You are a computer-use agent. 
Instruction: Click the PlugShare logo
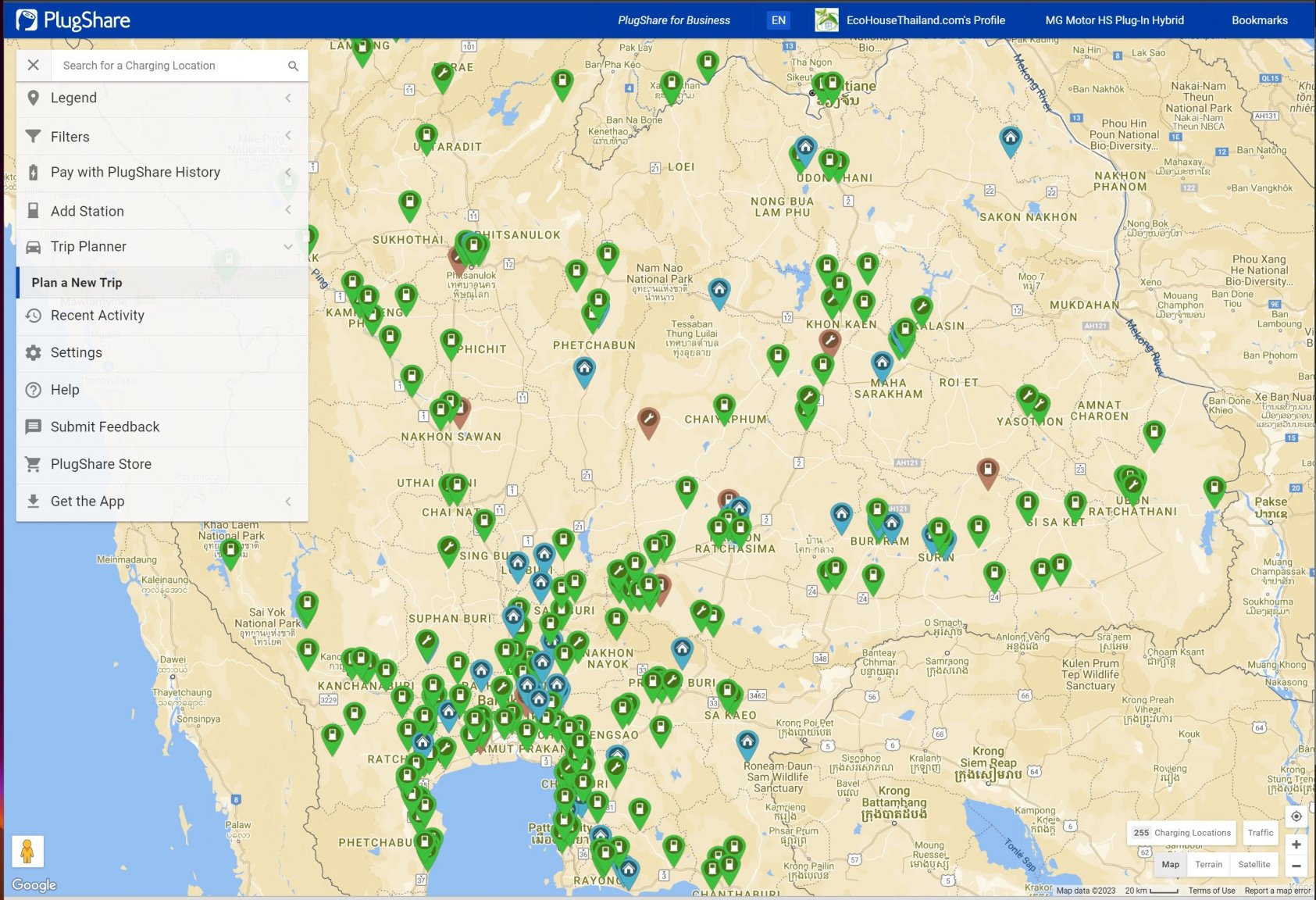click(73, 20)
